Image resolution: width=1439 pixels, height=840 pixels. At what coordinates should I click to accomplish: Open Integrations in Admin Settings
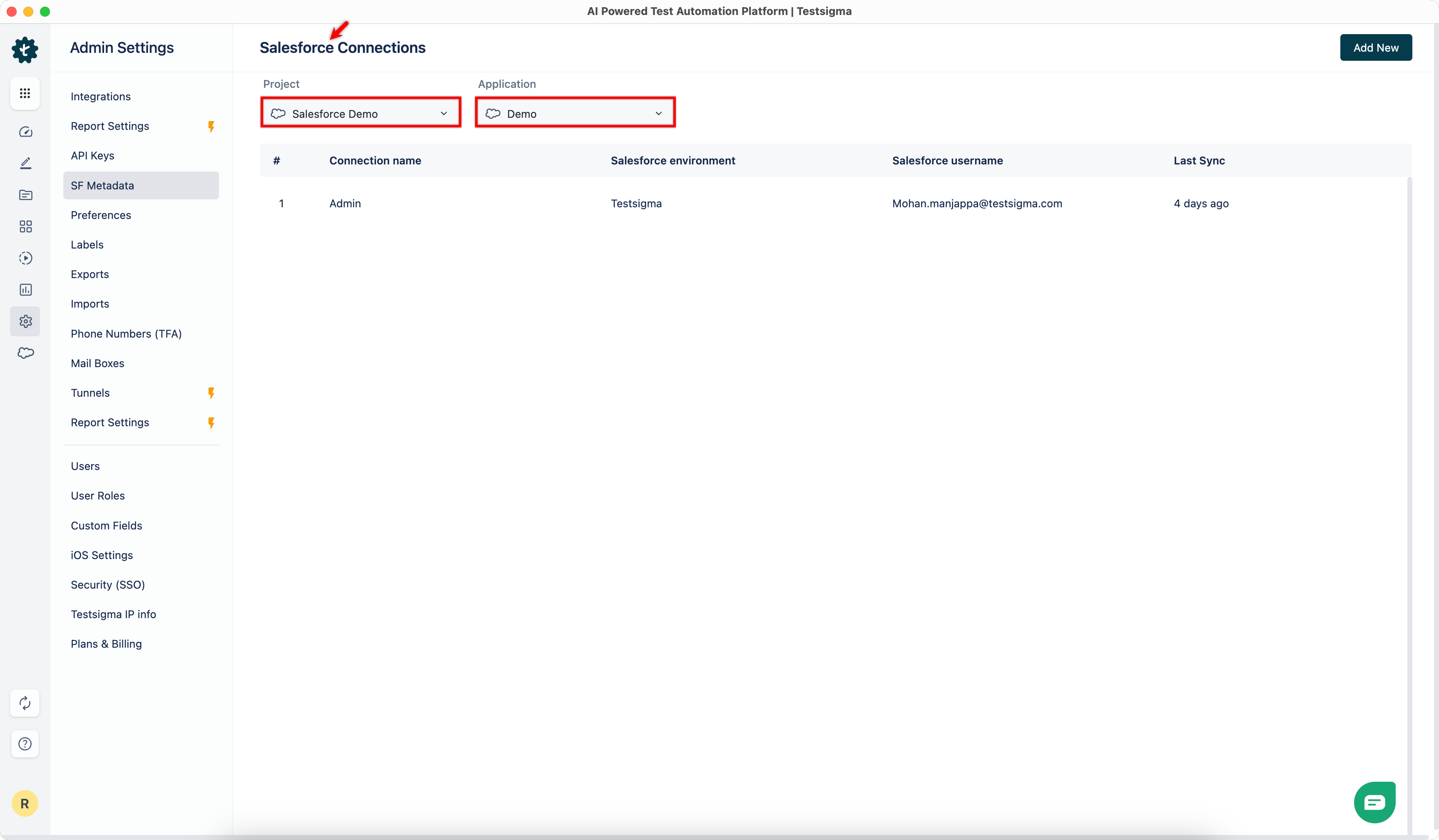[x=100, y=97]
